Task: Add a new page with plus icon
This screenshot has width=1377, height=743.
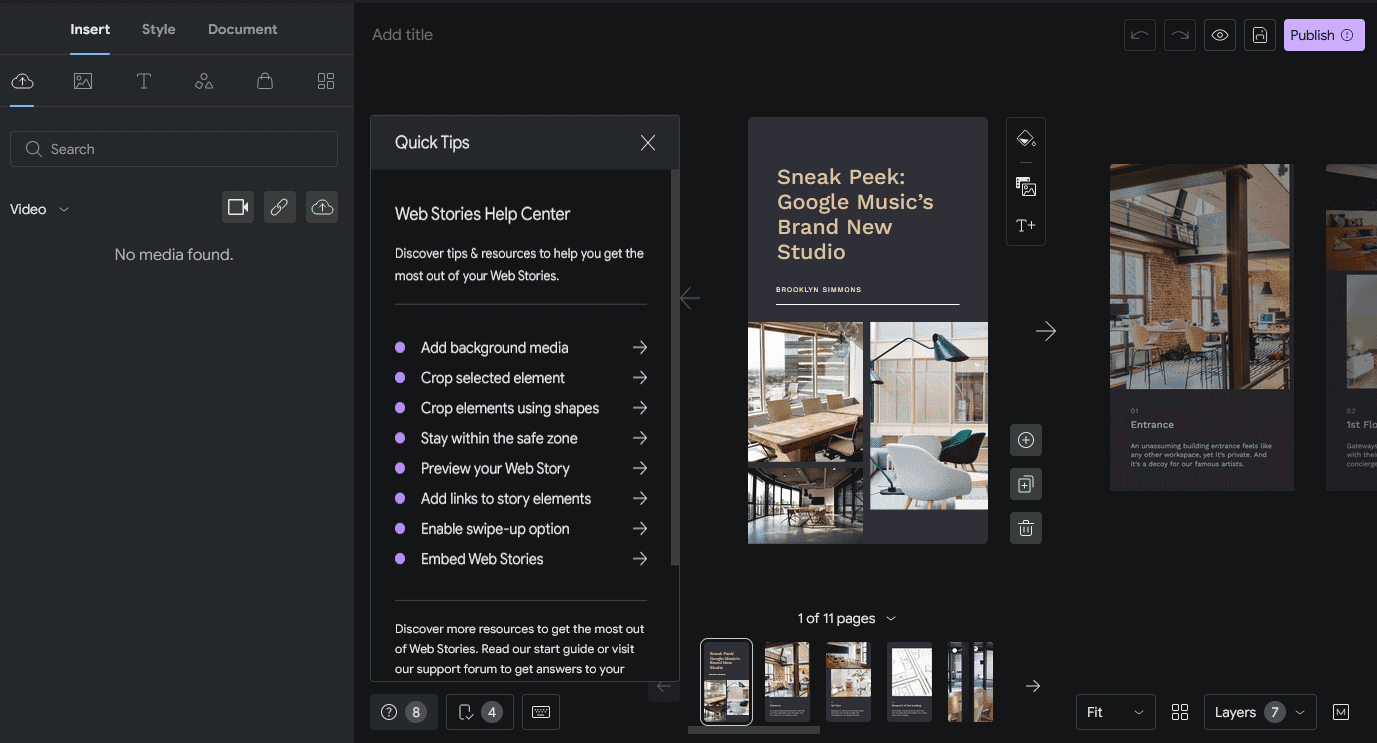Action: click(1026, 440)
